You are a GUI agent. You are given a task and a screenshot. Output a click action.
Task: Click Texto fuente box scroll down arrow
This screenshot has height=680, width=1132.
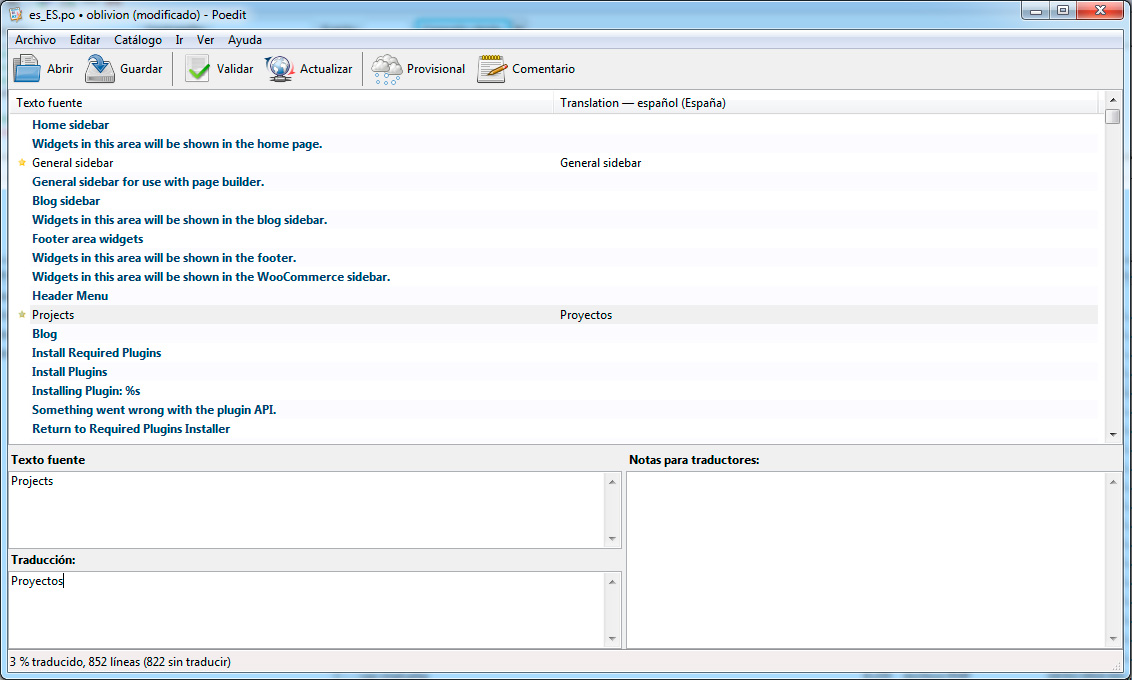612,539
